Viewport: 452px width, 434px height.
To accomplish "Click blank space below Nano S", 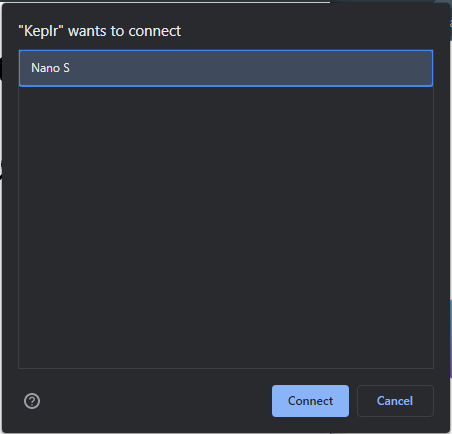I will [x=226, y=227].
